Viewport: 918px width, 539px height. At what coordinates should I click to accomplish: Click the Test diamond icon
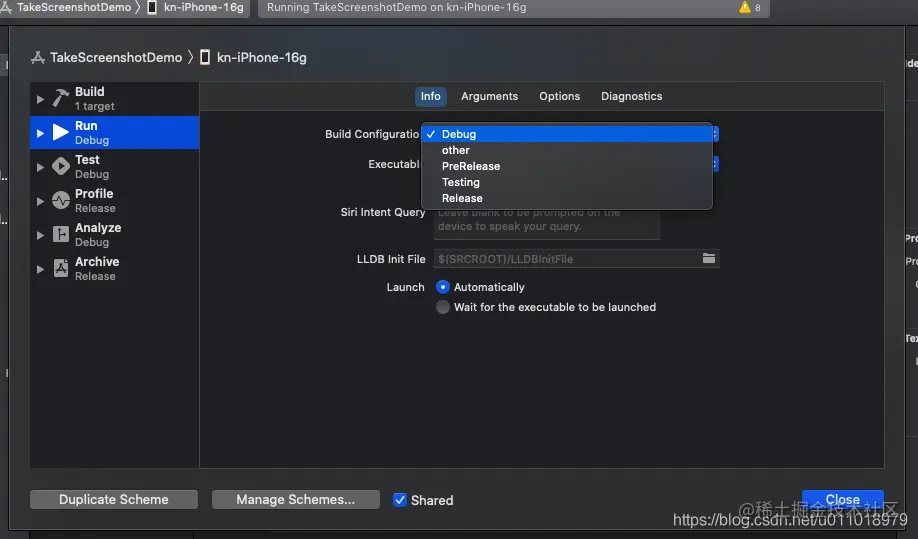(60, 166)
